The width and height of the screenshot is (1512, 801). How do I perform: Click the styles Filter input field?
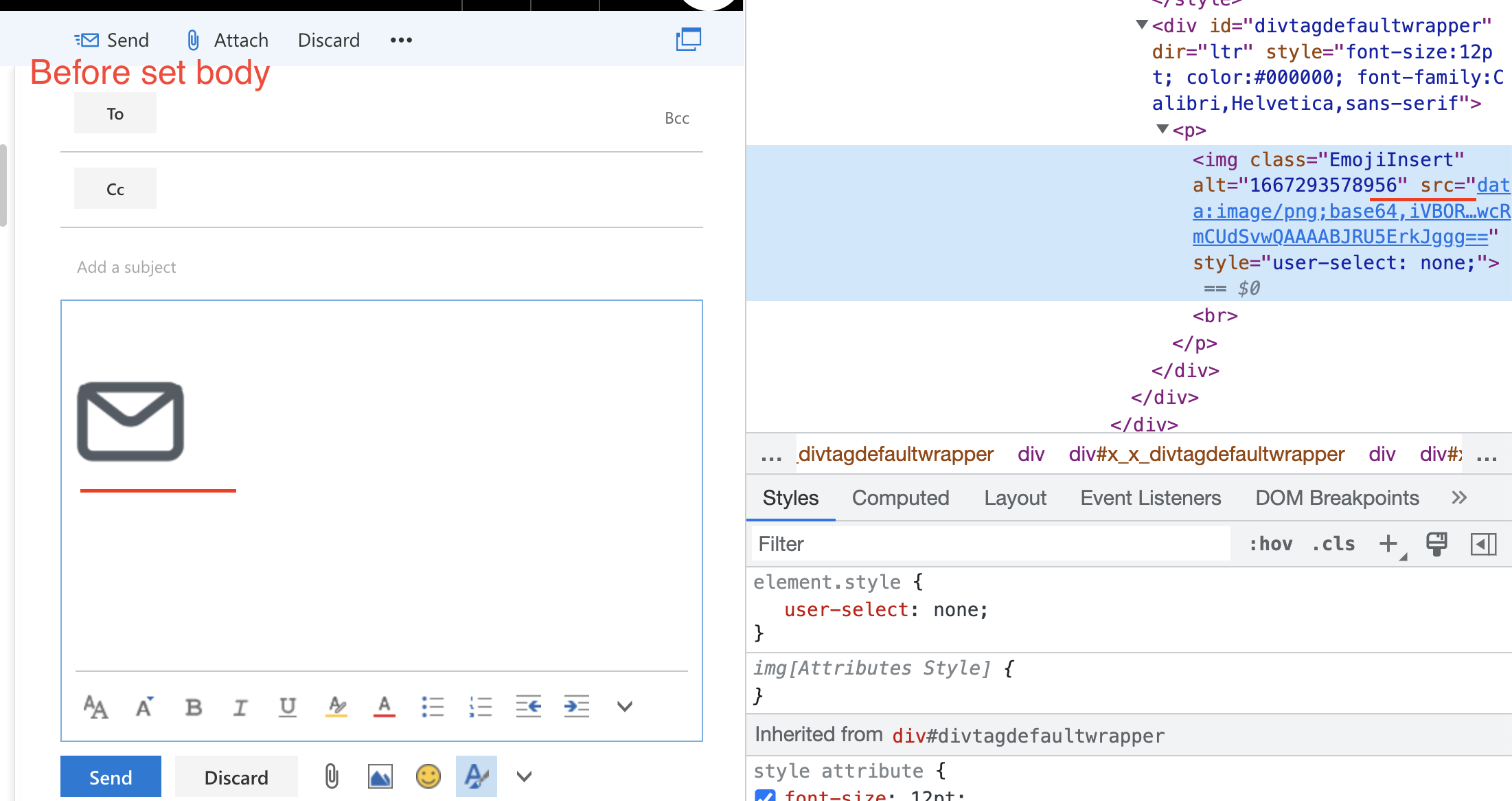pos(893,544)
